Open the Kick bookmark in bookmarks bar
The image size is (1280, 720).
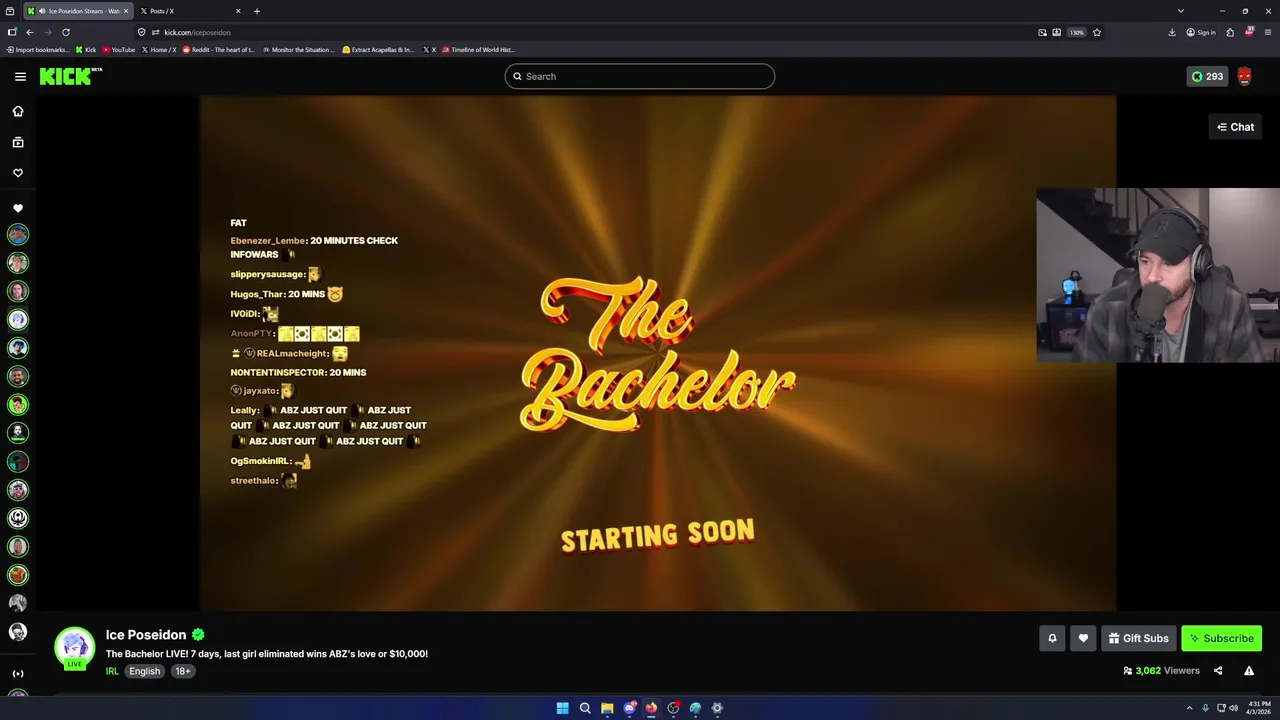(x=86, y=49)
